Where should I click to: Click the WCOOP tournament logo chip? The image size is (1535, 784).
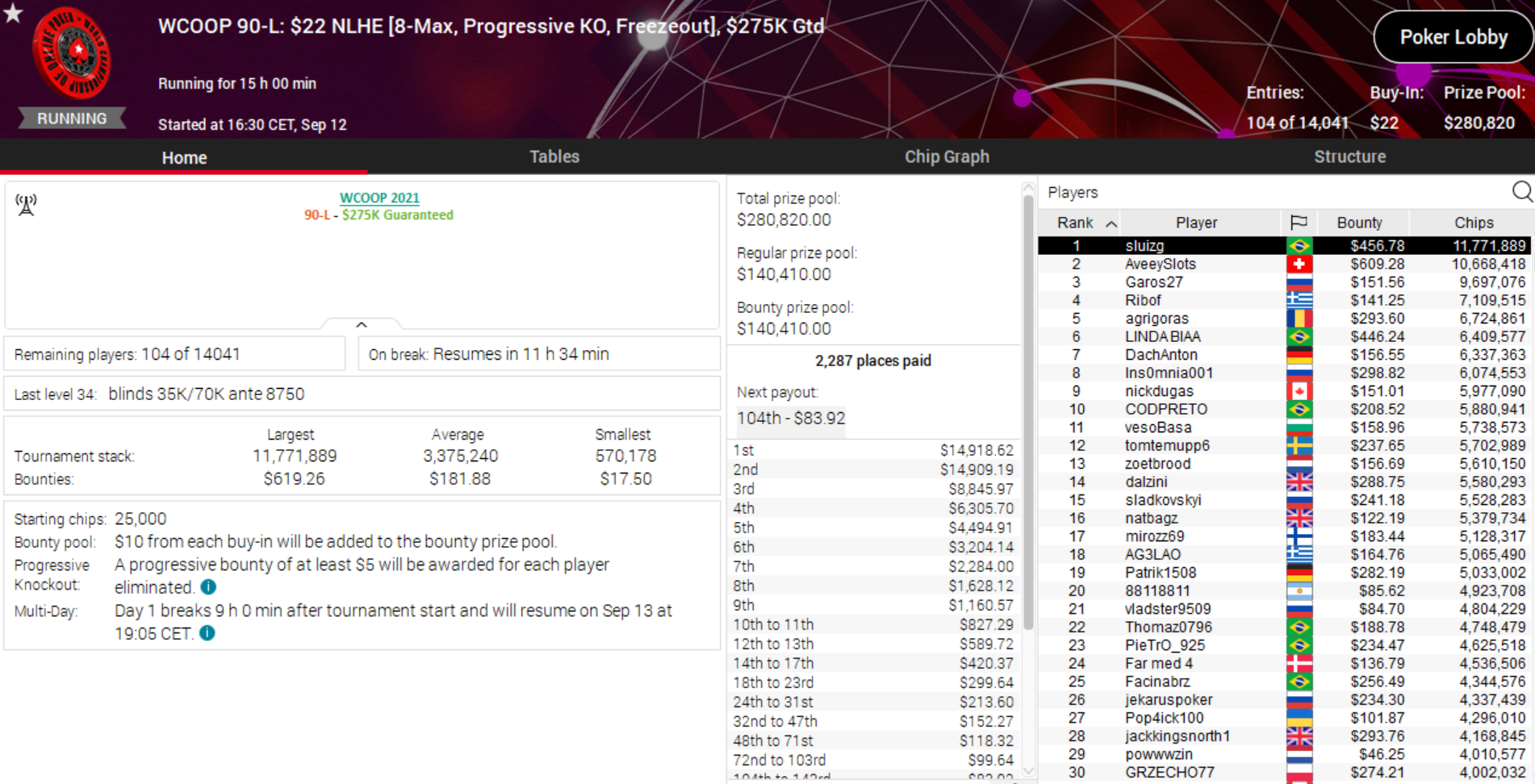tap(72, 53)
